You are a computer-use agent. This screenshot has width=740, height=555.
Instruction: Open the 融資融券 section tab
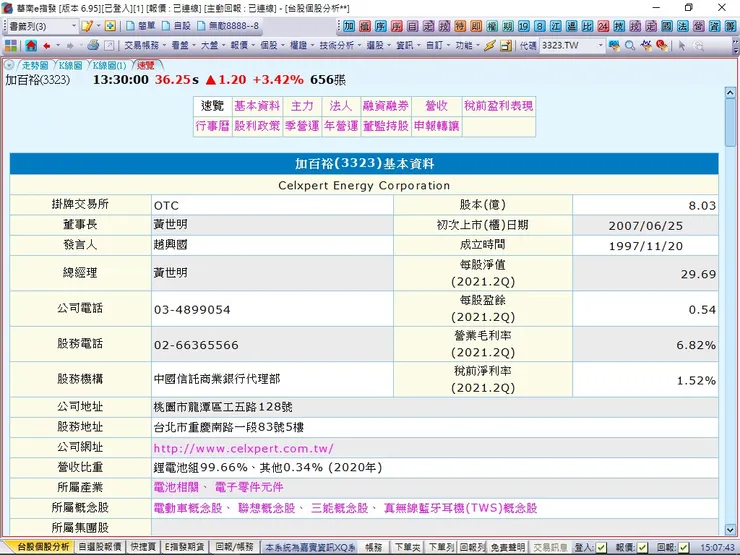[x=386, y=106]
